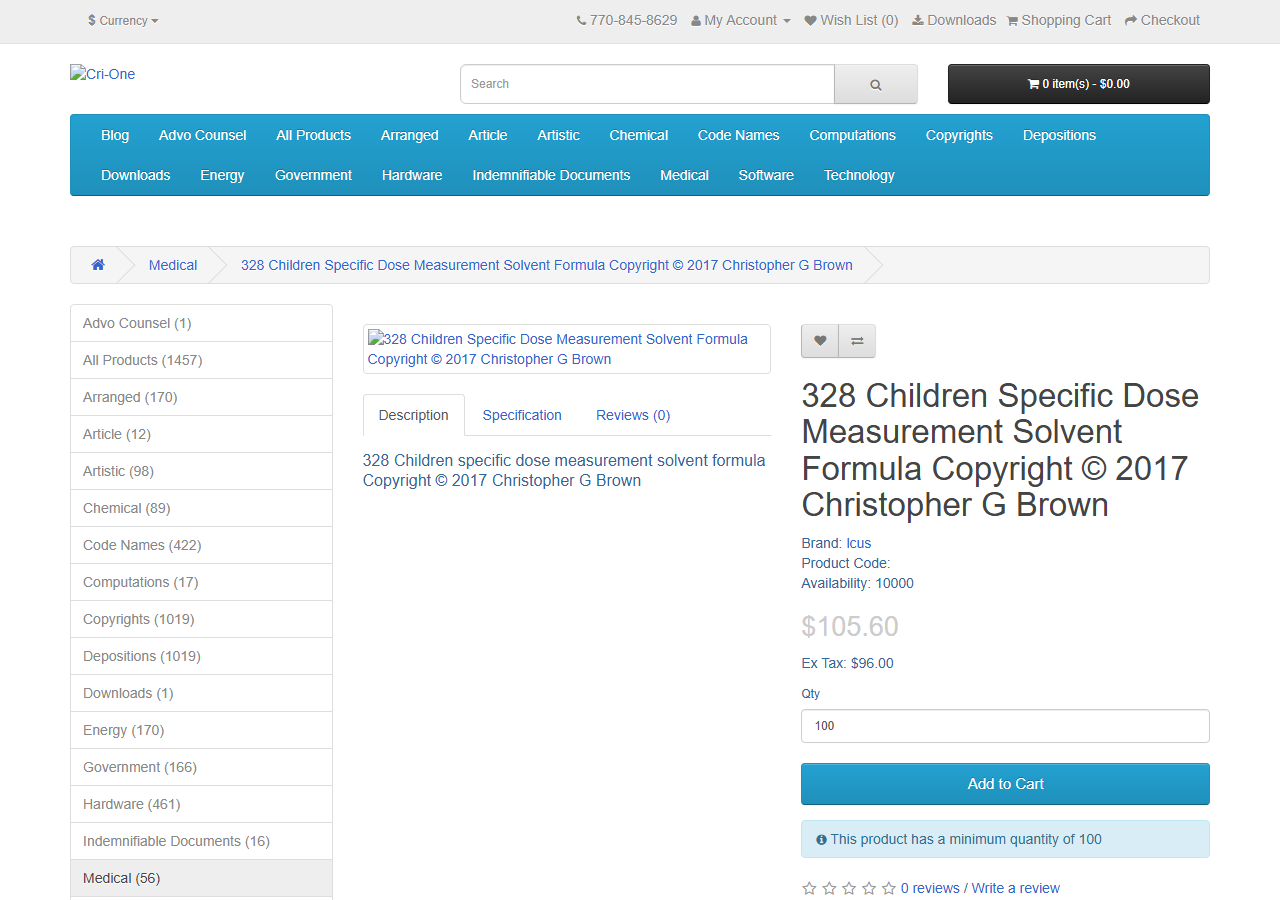
Task: Open Government in navigation bar
Action: click(x=313, y=175)
